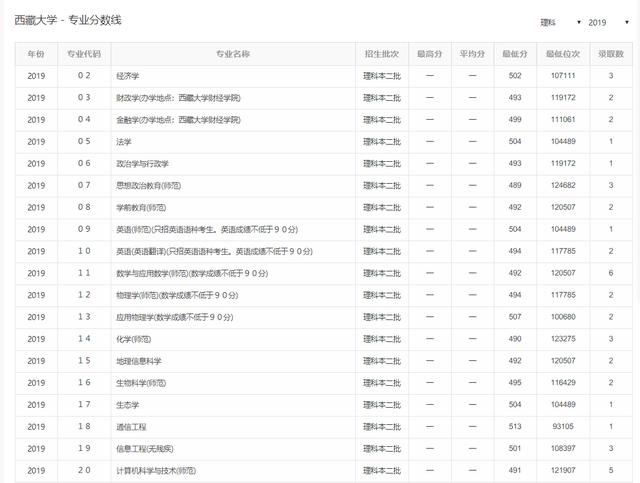This screenshot has height=483, width=640.
Task: Click admission count 5 for 计算机科学与技术
Action: point(611,470)
